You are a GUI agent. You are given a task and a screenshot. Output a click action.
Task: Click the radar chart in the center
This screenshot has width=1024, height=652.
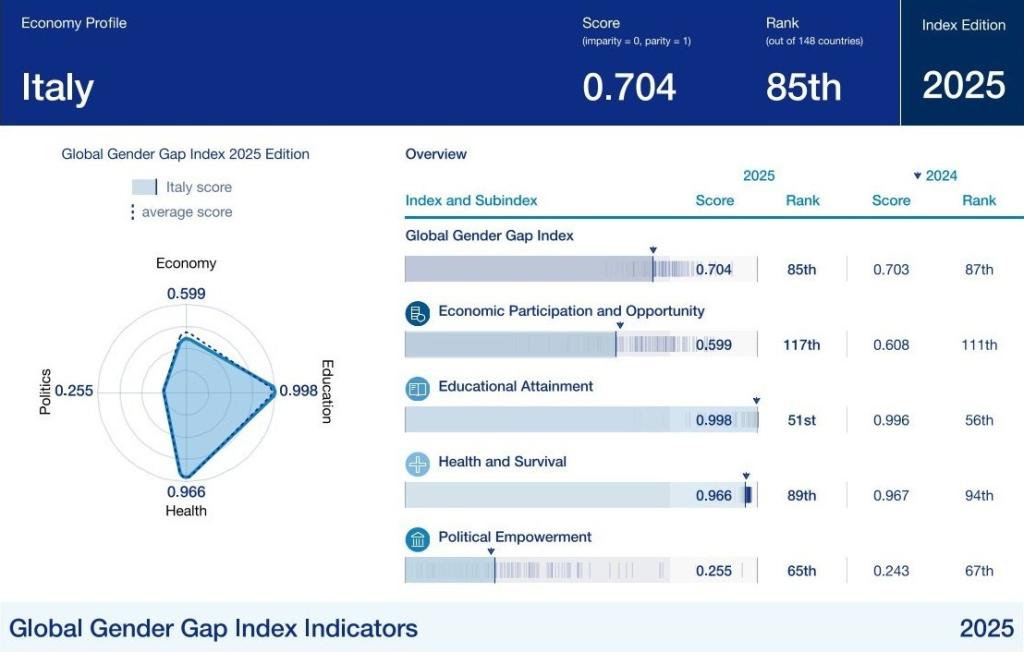click(x=186, y=392)
